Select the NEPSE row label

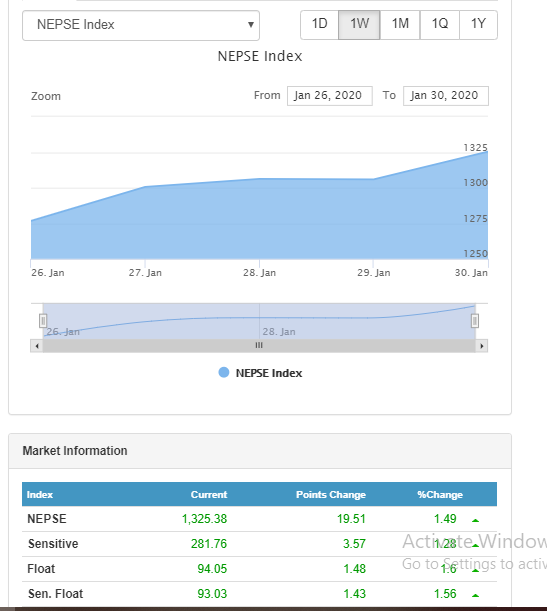click(47, 519)
